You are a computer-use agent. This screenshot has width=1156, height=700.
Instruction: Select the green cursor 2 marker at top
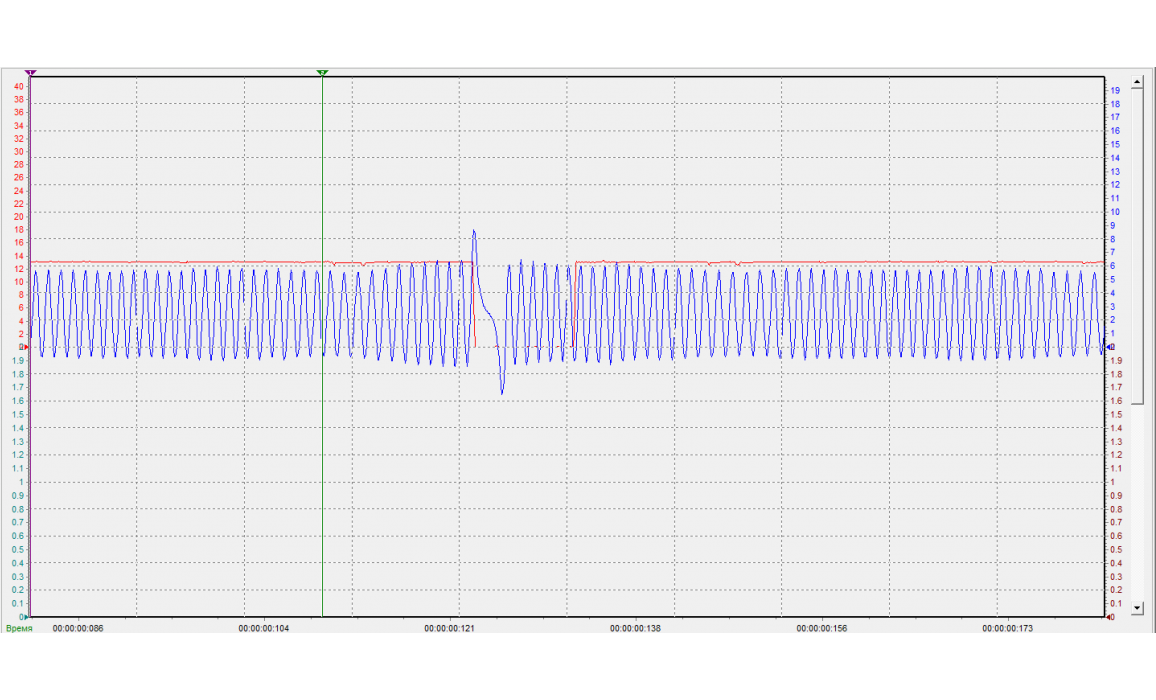pos(322,73)
